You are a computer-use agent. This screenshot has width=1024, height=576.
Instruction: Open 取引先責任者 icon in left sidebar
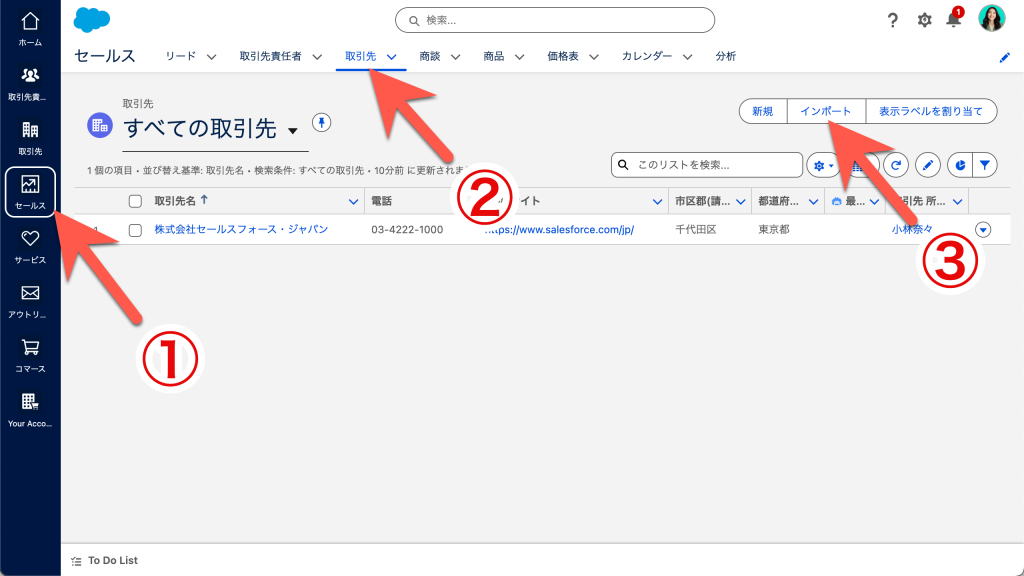point(30,84)
